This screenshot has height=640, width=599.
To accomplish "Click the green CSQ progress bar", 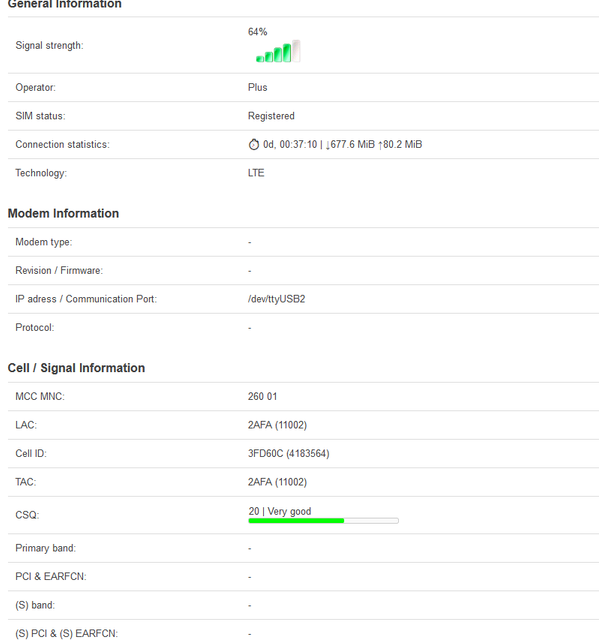I will coord(323,520).
